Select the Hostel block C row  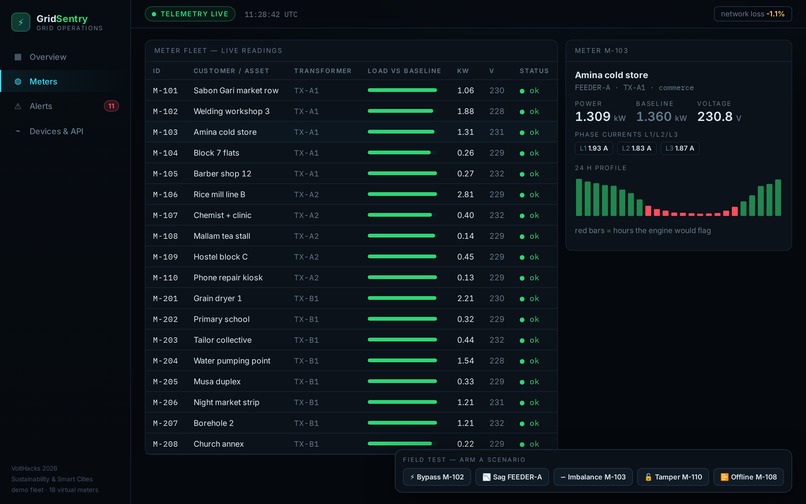click(351, 257)
